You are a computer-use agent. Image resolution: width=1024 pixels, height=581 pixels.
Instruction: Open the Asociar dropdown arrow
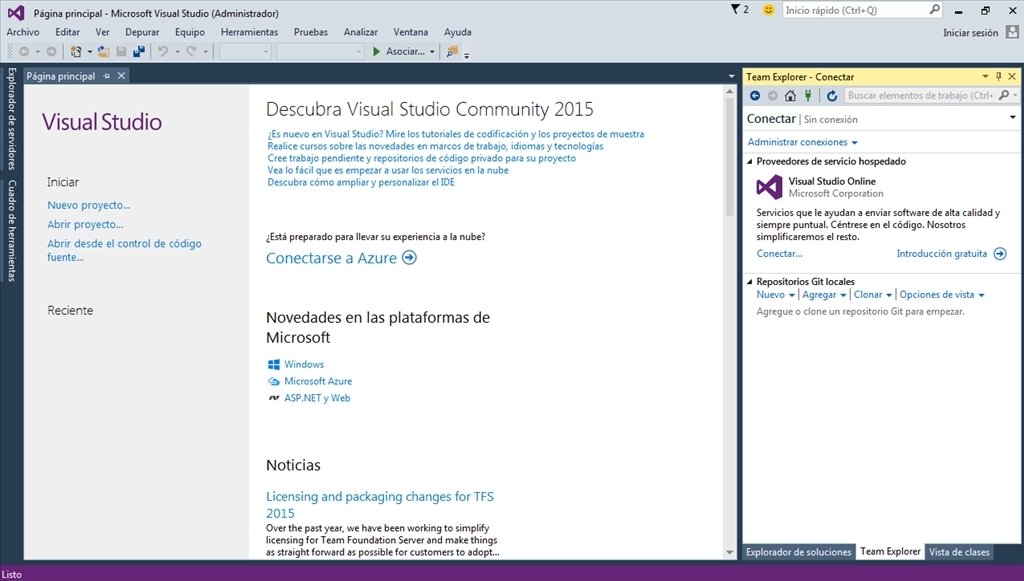[x=432, y=52]
